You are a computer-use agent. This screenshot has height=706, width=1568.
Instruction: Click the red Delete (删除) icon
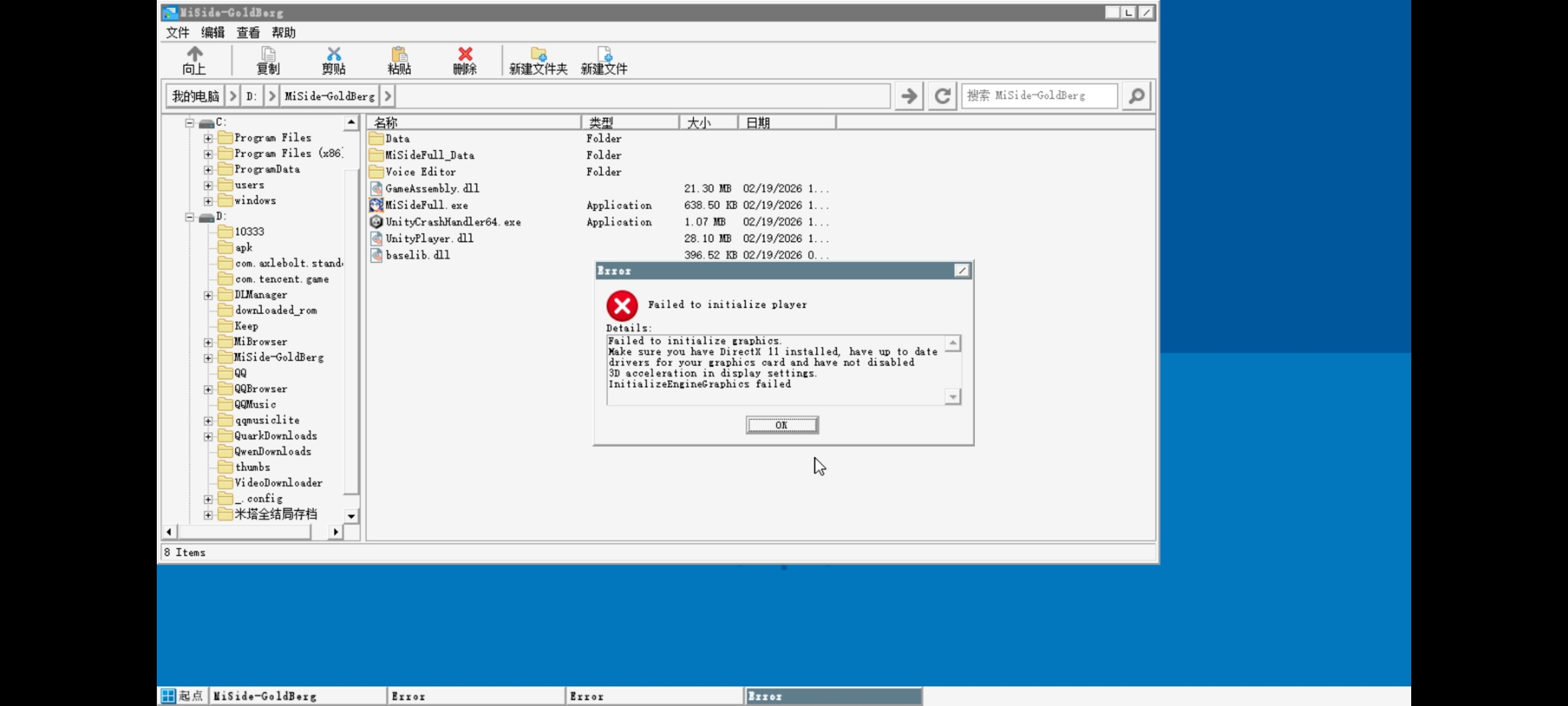pyautogui.click(x=465, y=55)
